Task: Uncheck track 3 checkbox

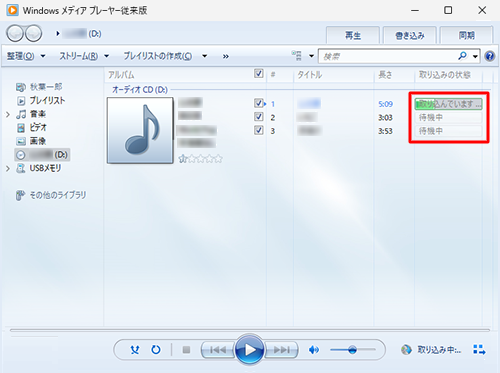Action: click(259, 130)
